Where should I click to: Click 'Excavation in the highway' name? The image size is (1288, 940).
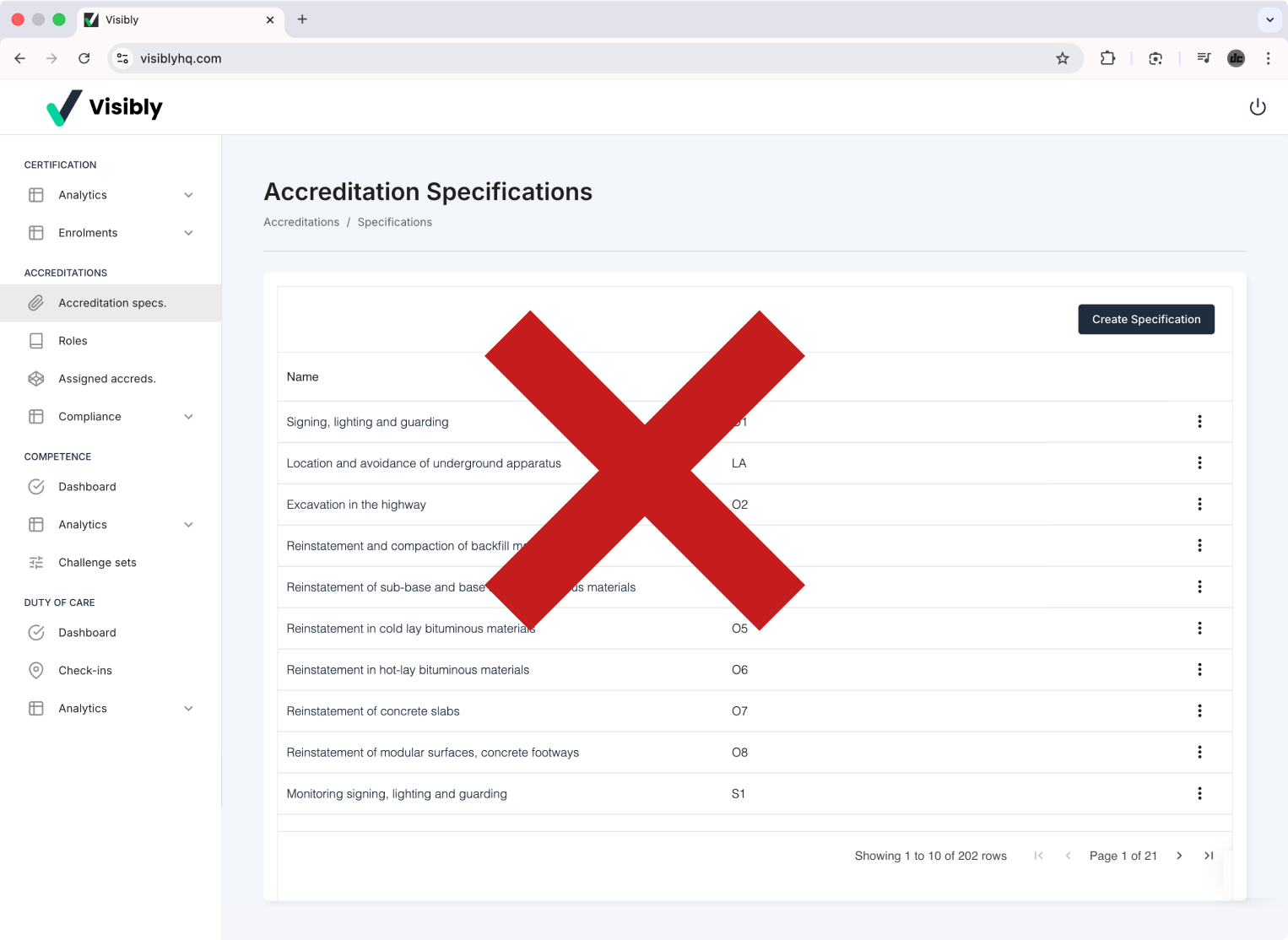[356, 505]
